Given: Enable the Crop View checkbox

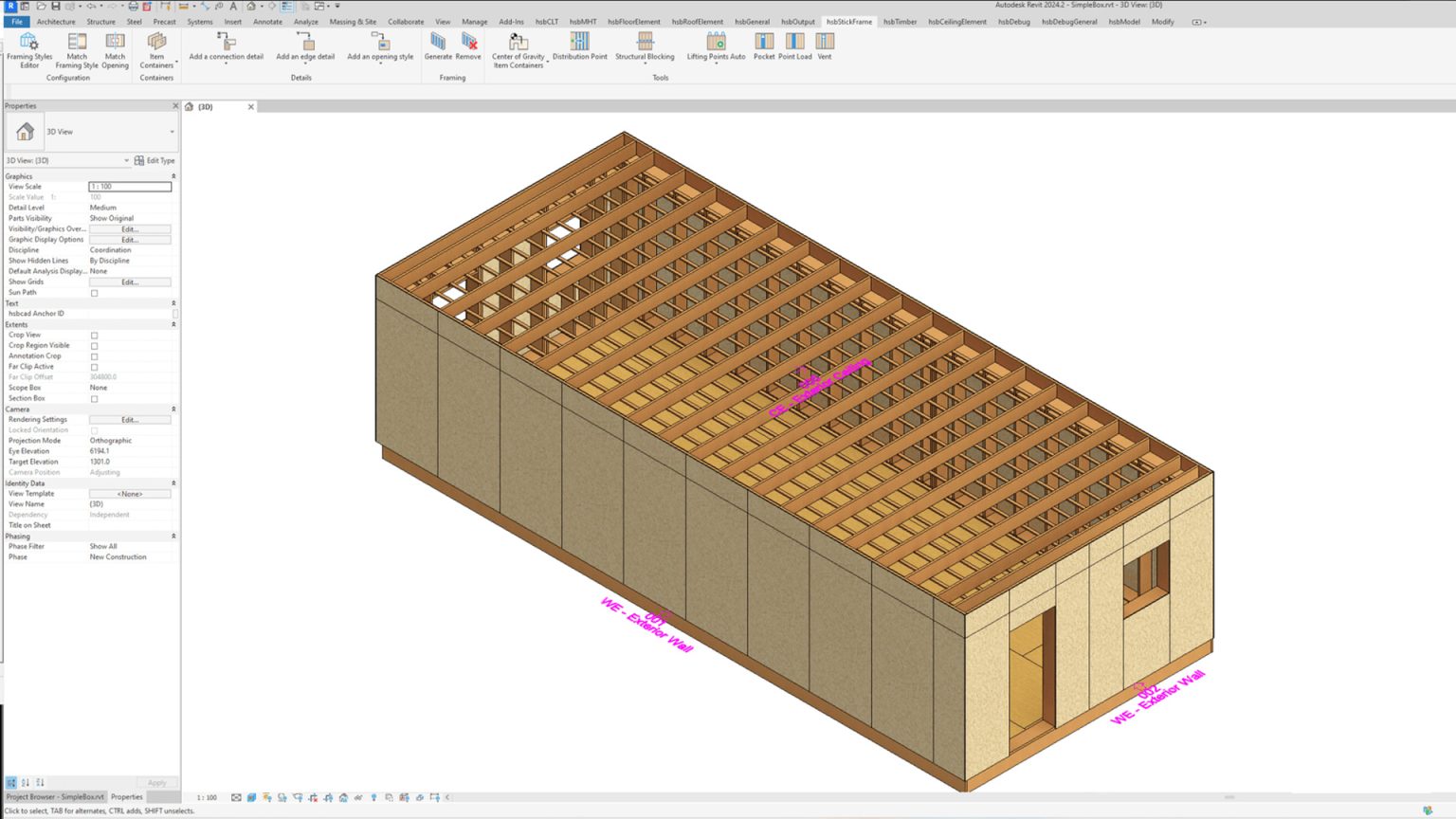Looking at the screenshot, I should point(94,335).
